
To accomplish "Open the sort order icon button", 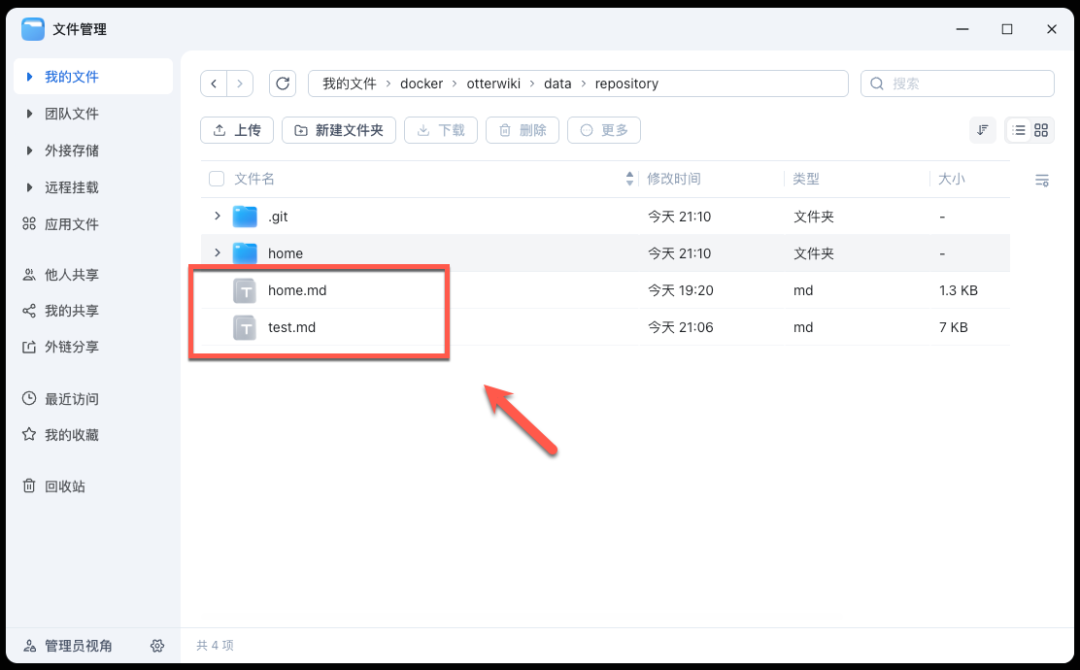I will point(982,130).
